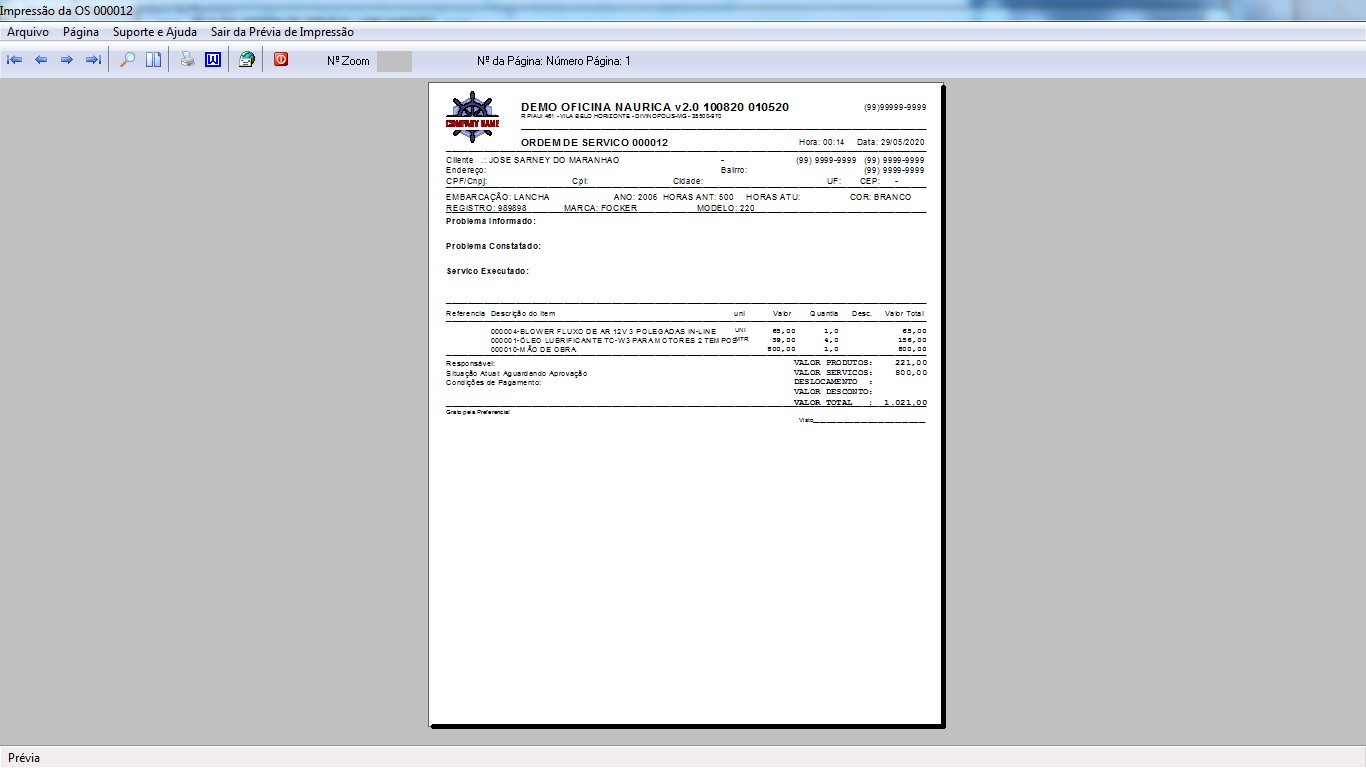Screen dimensions: 1366x768
Task: Click the magnifying glass zoom icon
Action: 127,60
